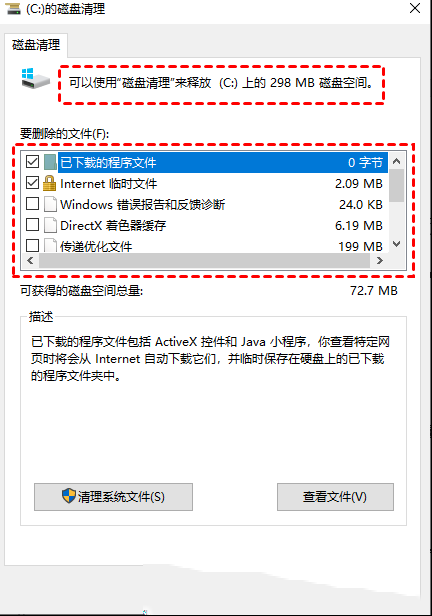This screenshot has width=432, height=616.
Task: Click the 查看文件(V) button
Action: [x=335, y=497]
